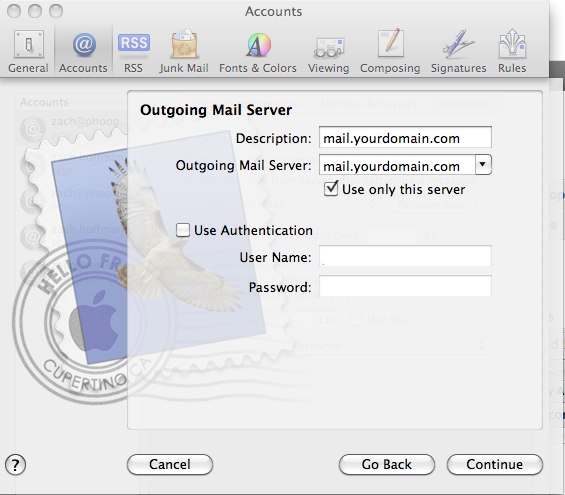This screenshot has height=495, width=565.
Task: Open Junk Mail preferences
Action: coord(184,51)
